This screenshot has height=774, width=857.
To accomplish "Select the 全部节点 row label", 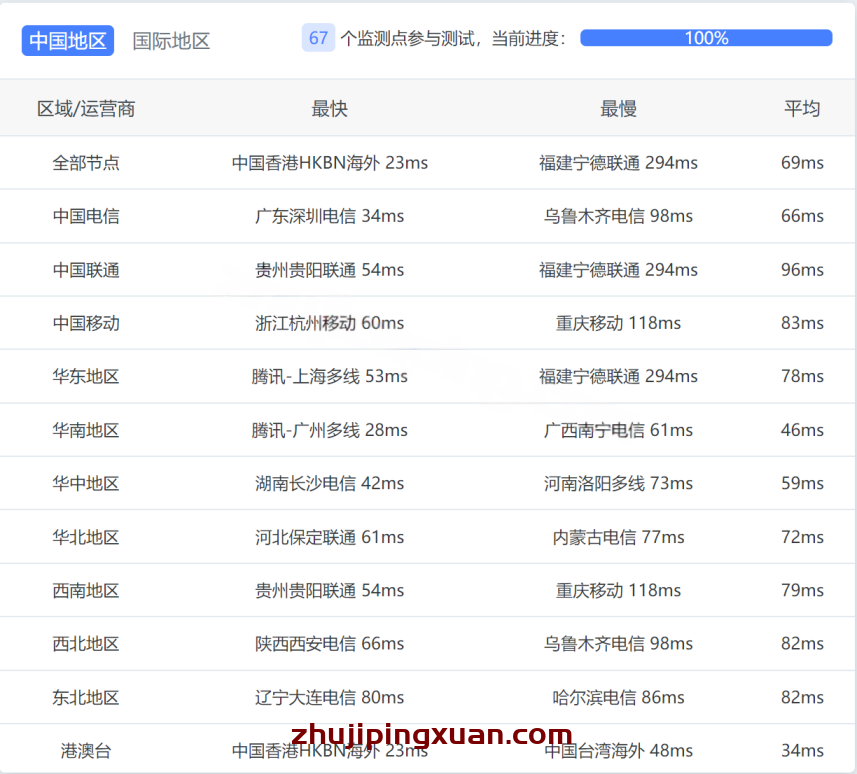I will pyautogui.click(x=86, y=163).
